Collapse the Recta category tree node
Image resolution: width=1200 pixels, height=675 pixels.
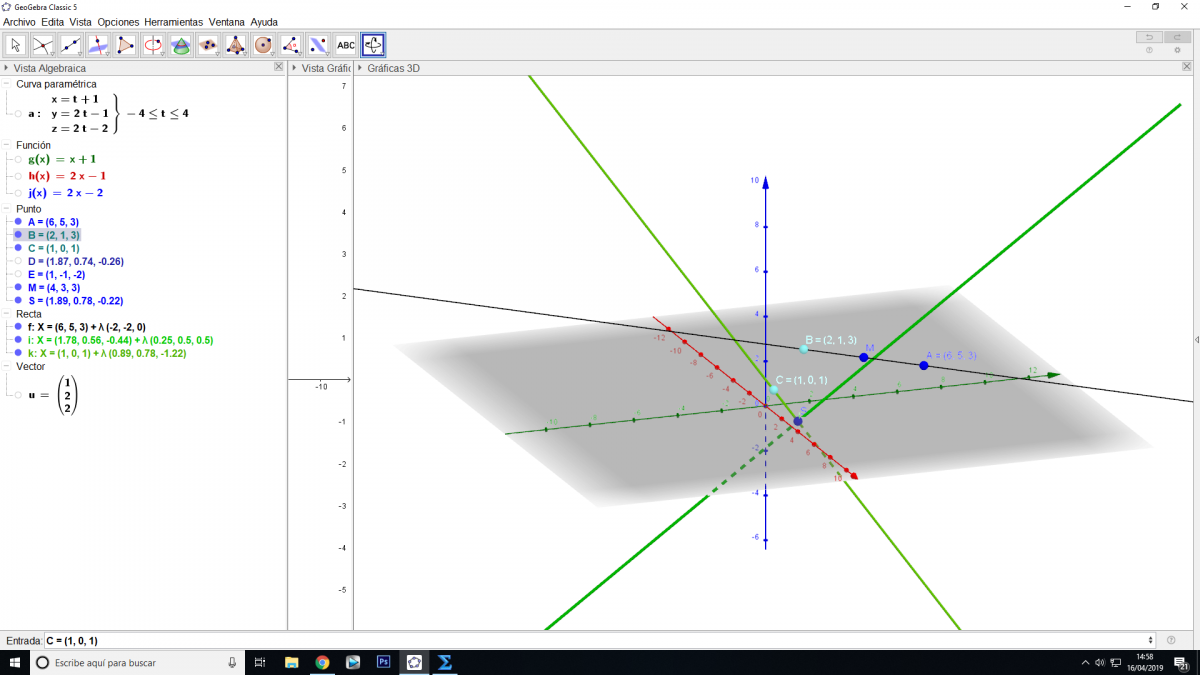pyautogui.click(x=8, y=314)
